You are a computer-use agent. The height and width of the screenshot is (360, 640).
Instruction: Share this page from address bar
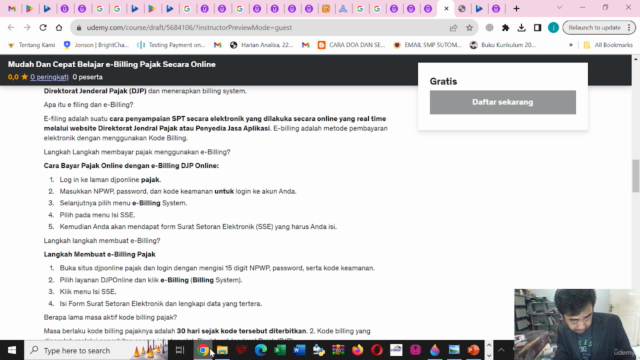click(x=453, y=28)
